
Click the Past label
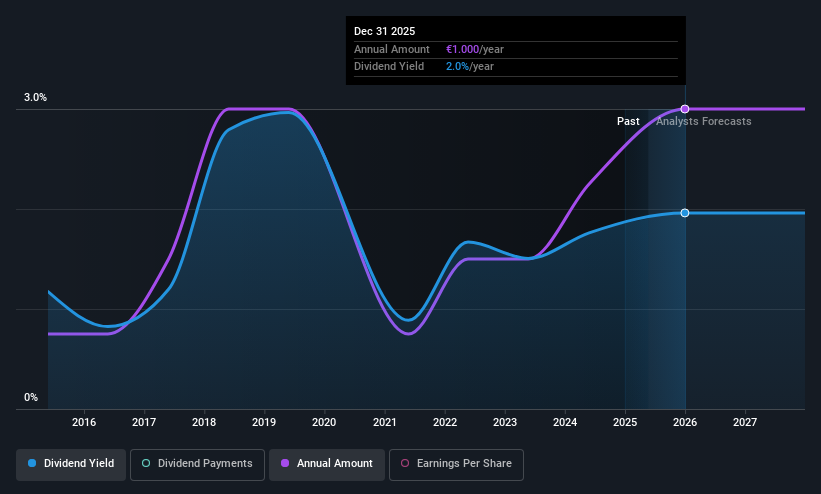click(x=628, y=122)
